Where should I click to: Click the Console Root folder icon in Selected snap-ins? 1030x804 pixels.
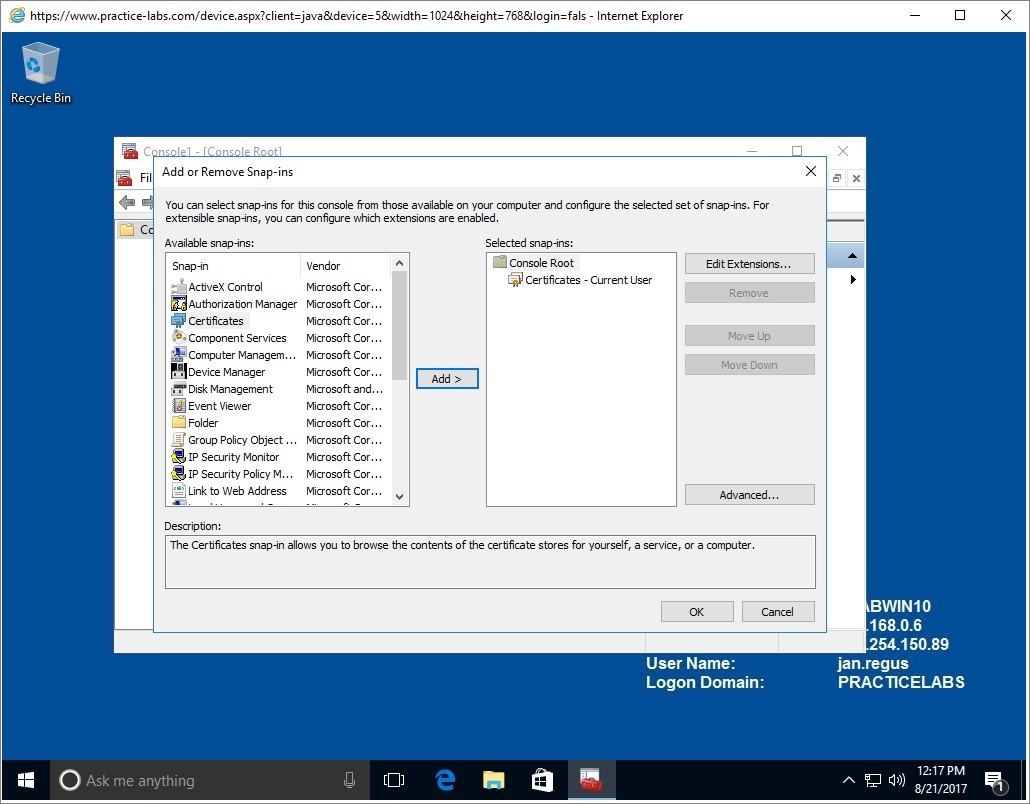pyautogui.click(x=500, y=262)
